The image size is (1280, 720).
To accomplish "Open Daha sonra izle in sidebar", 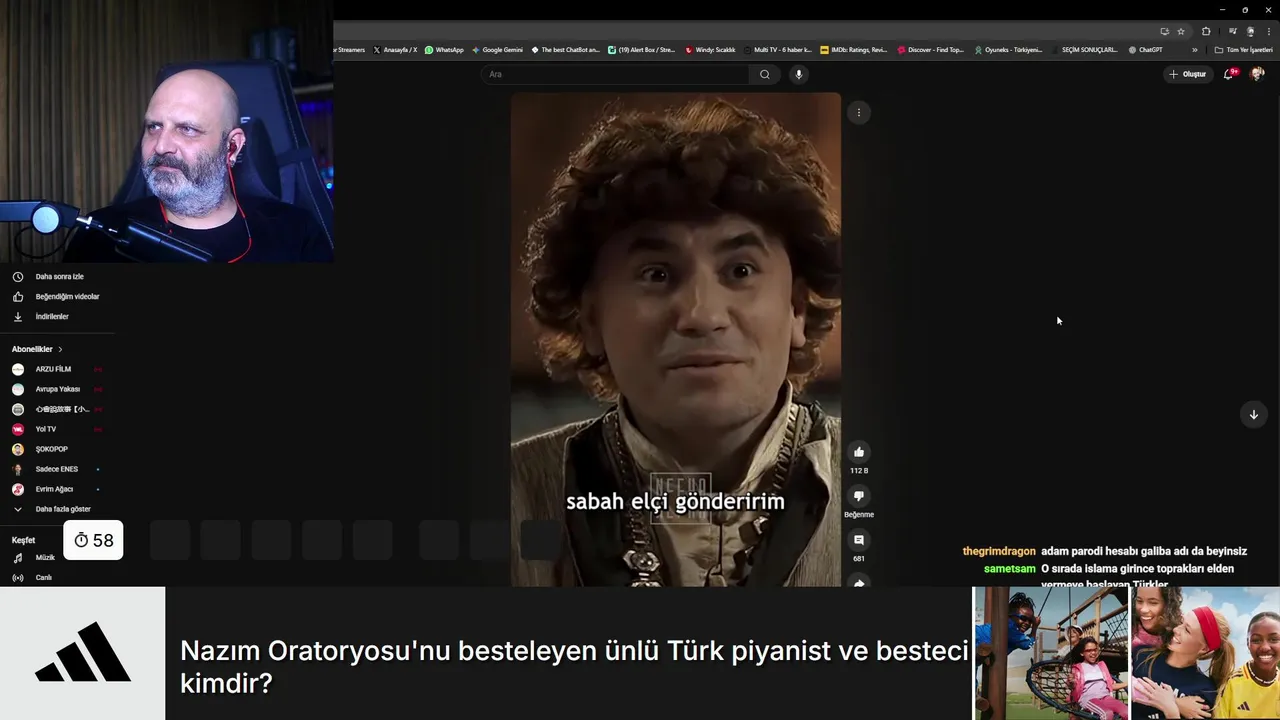I will click(59, 276).
